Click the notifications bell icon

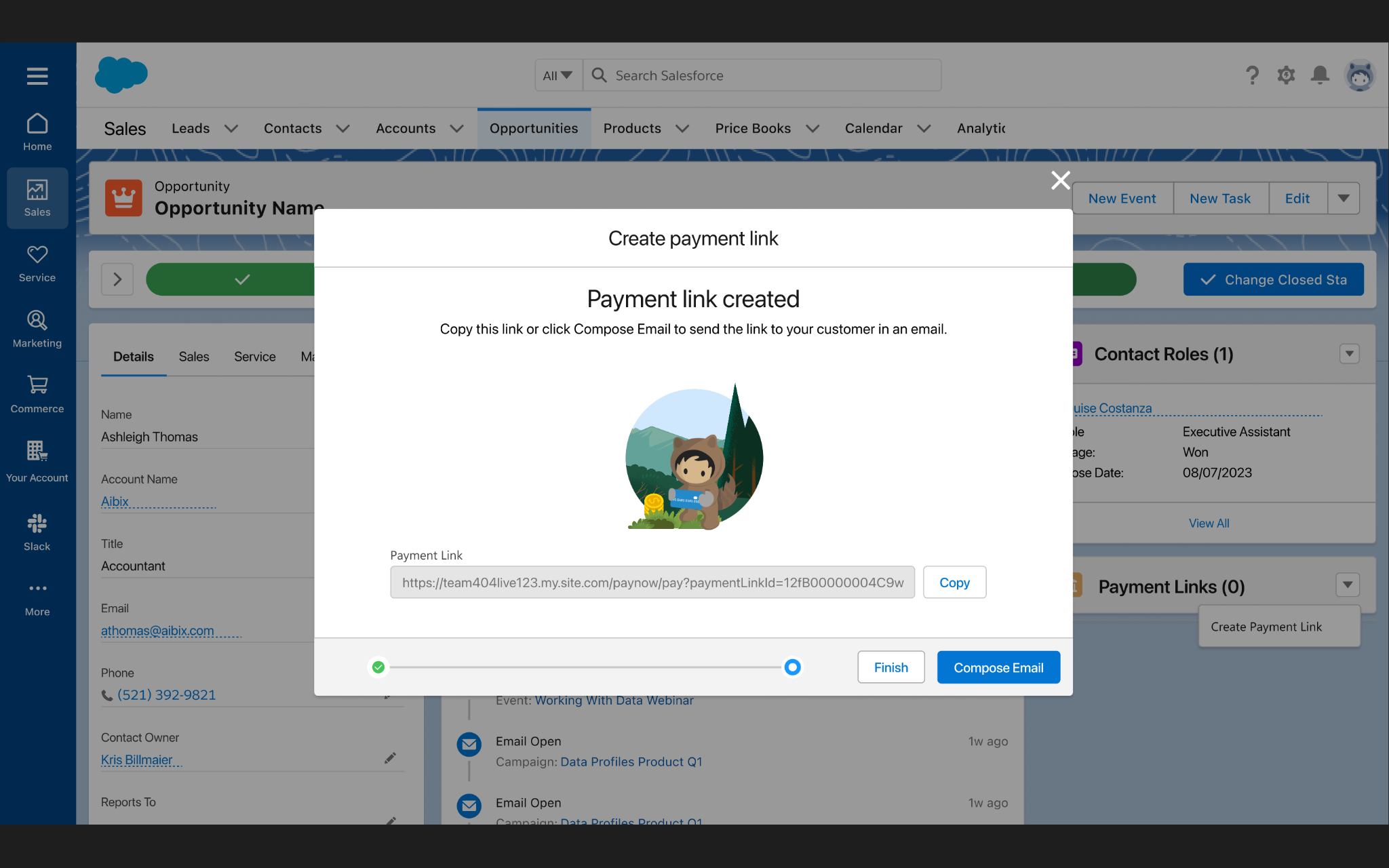[1319, 75]
